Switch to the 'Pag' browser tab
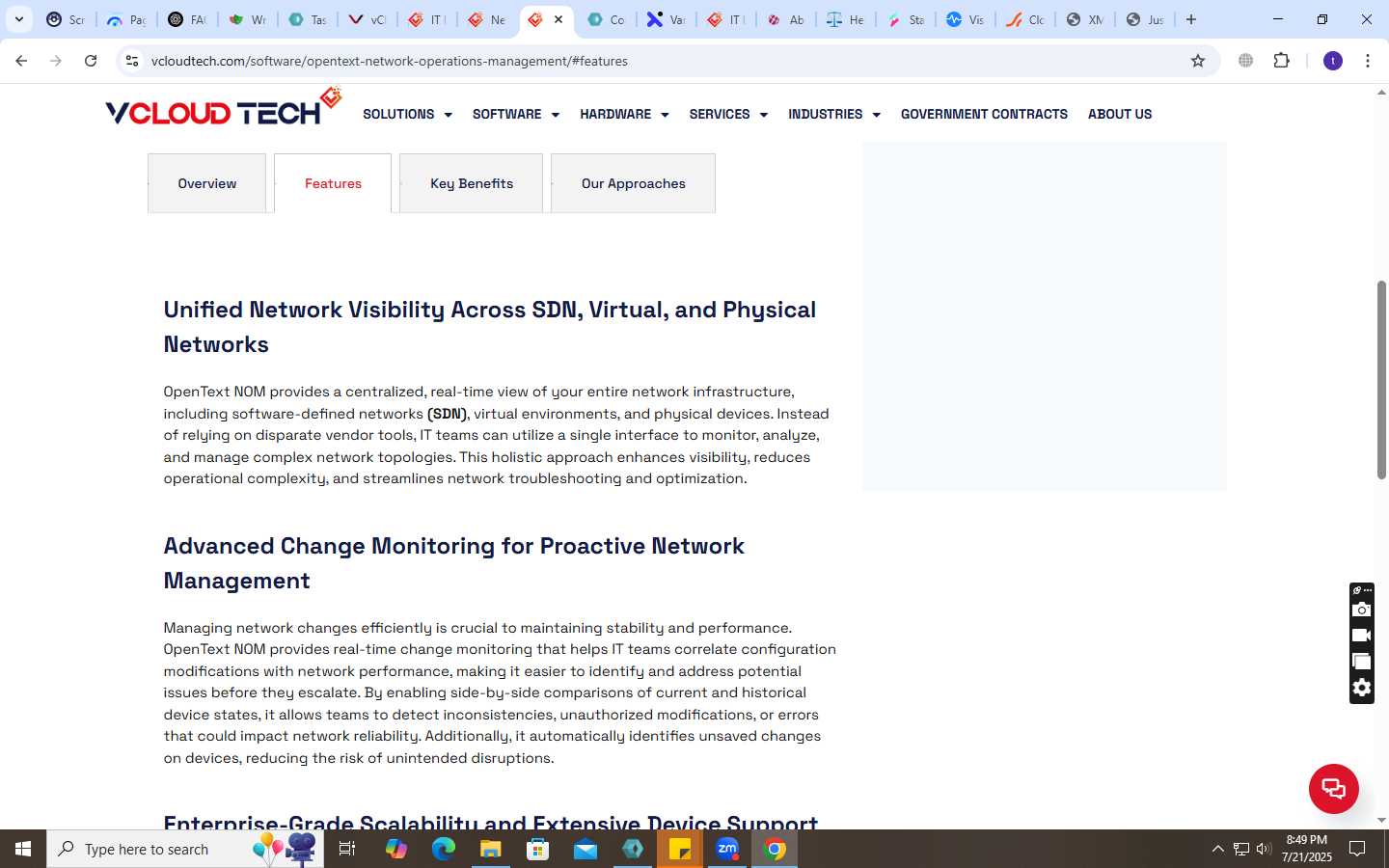This screenshot has width=1389, height=868. [x=125, y=19]
